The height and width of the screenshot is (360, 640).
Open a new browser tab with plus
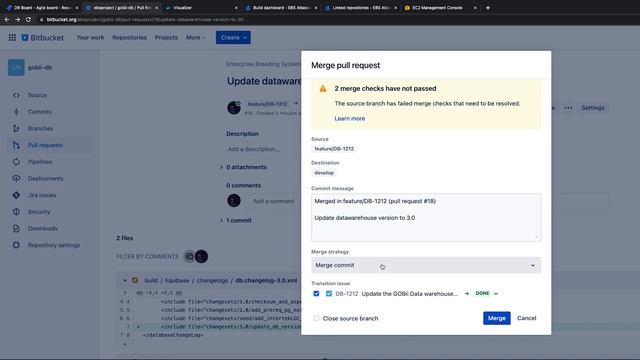coord(488,8)
